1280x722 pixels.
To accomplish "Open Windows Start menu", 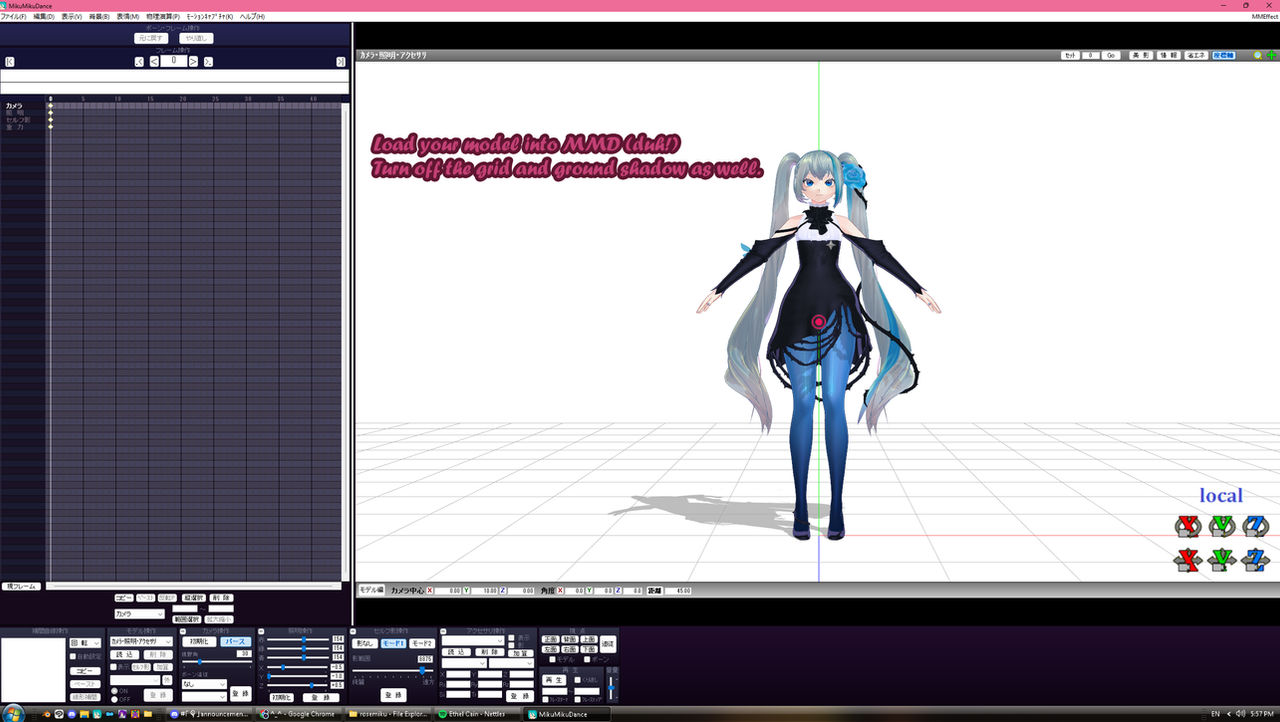I will (x=13, y=714).
